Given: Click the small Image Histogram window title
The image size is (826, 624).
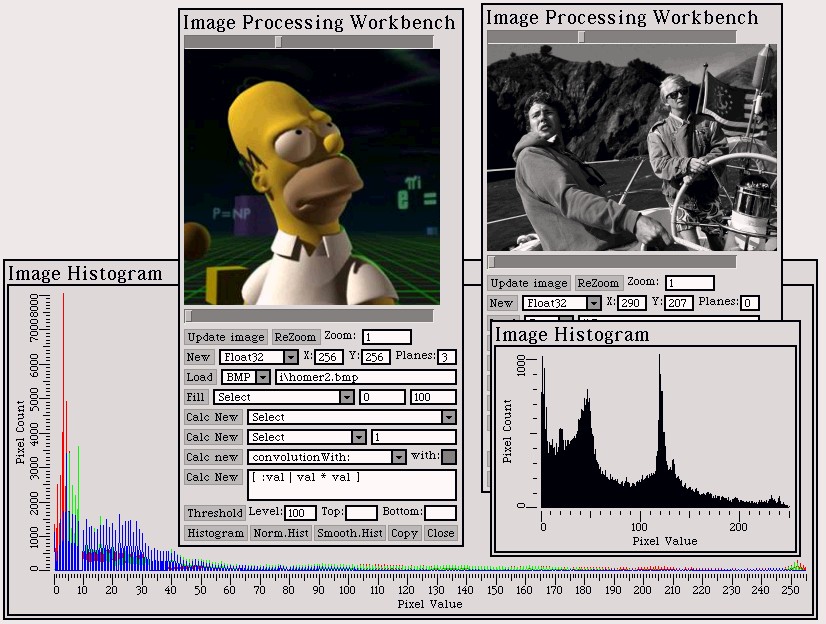Looking at the screenshot, I should (x=572, y=335).
